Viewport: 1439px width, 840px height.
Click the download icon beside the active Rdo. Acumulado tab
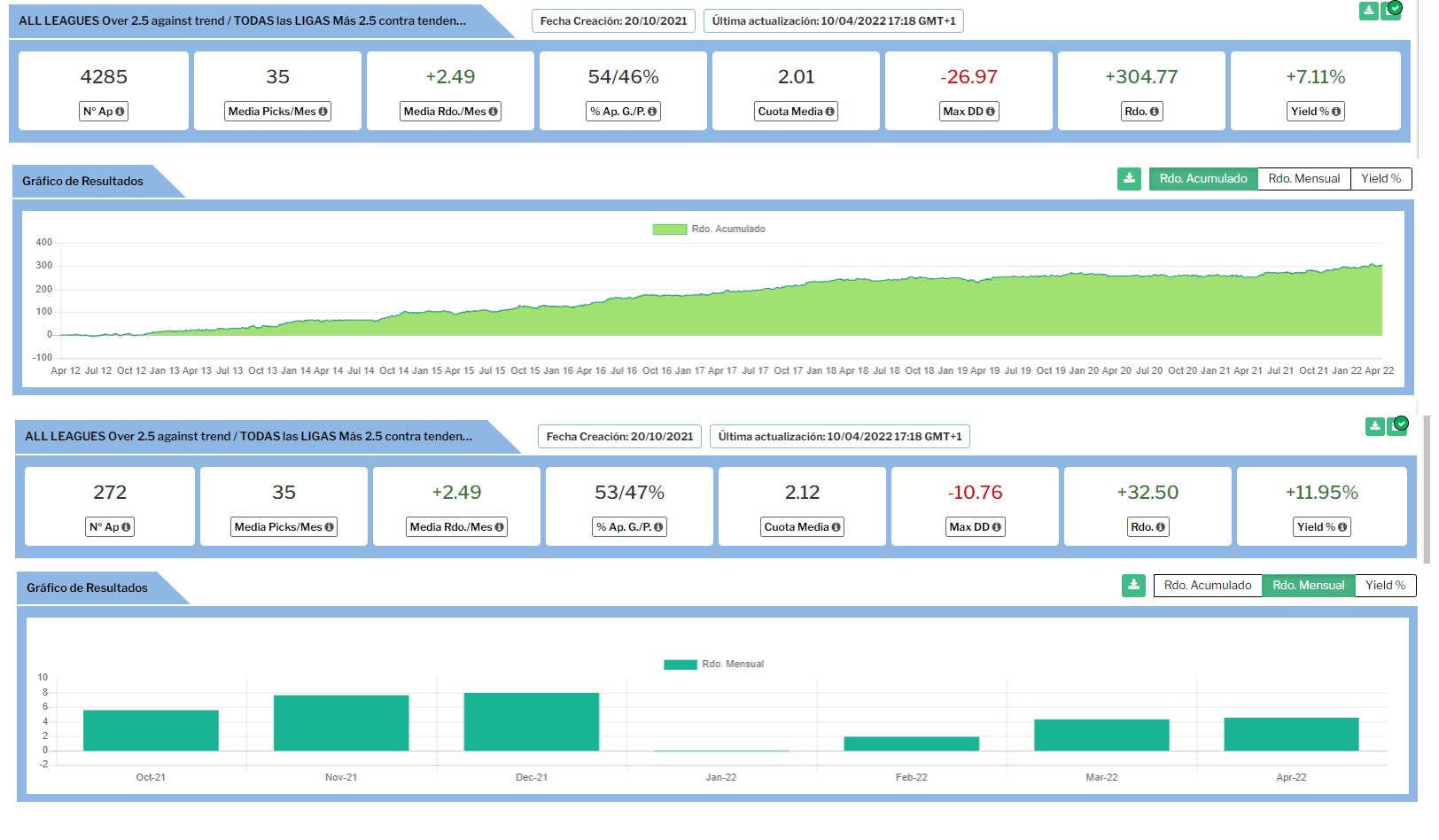click(x=1129, y=179)
